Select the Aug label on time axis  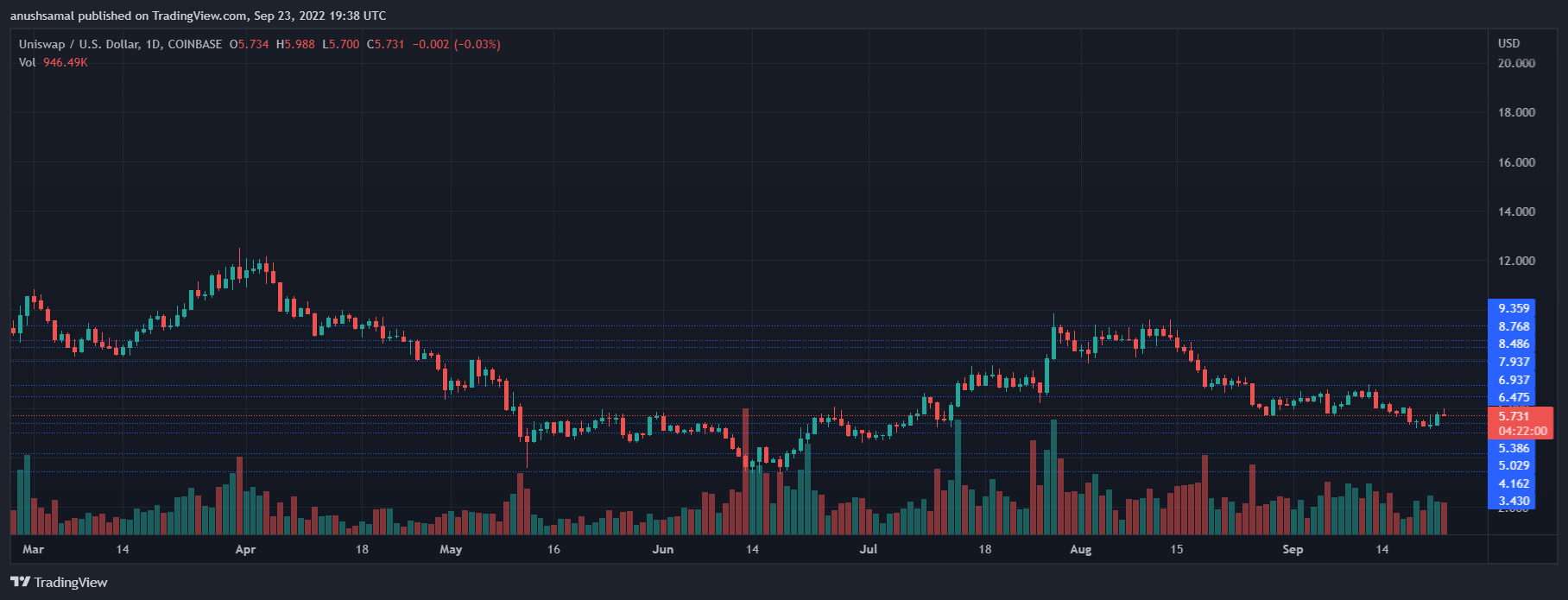point(1080,549)
